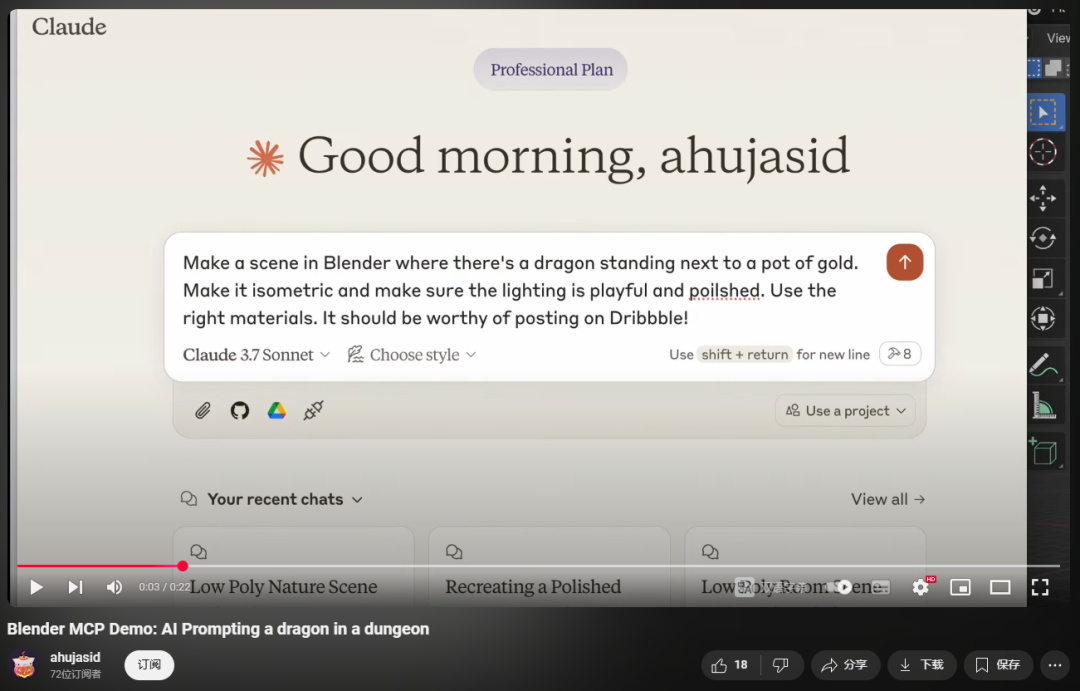Click the 保存 save button
Viewport: 1080px width, 691px height.
coord(998,665)
